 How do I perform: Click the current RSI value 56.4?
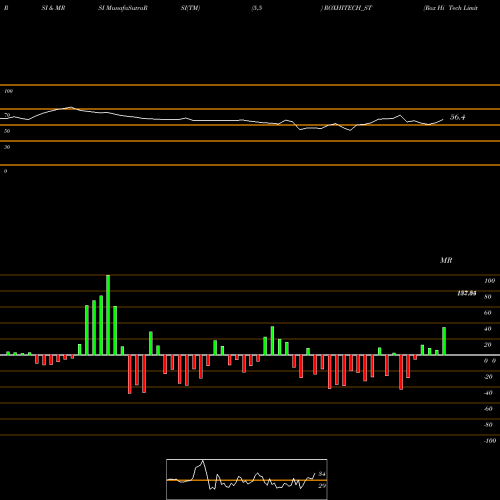(x=457, y=117)
